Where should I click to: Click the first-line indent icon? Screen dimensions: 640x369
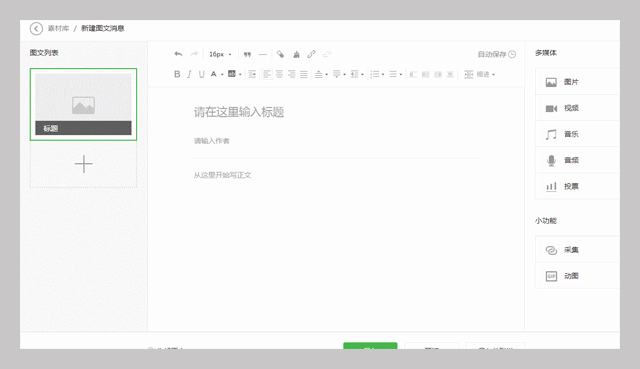(252, 74)
